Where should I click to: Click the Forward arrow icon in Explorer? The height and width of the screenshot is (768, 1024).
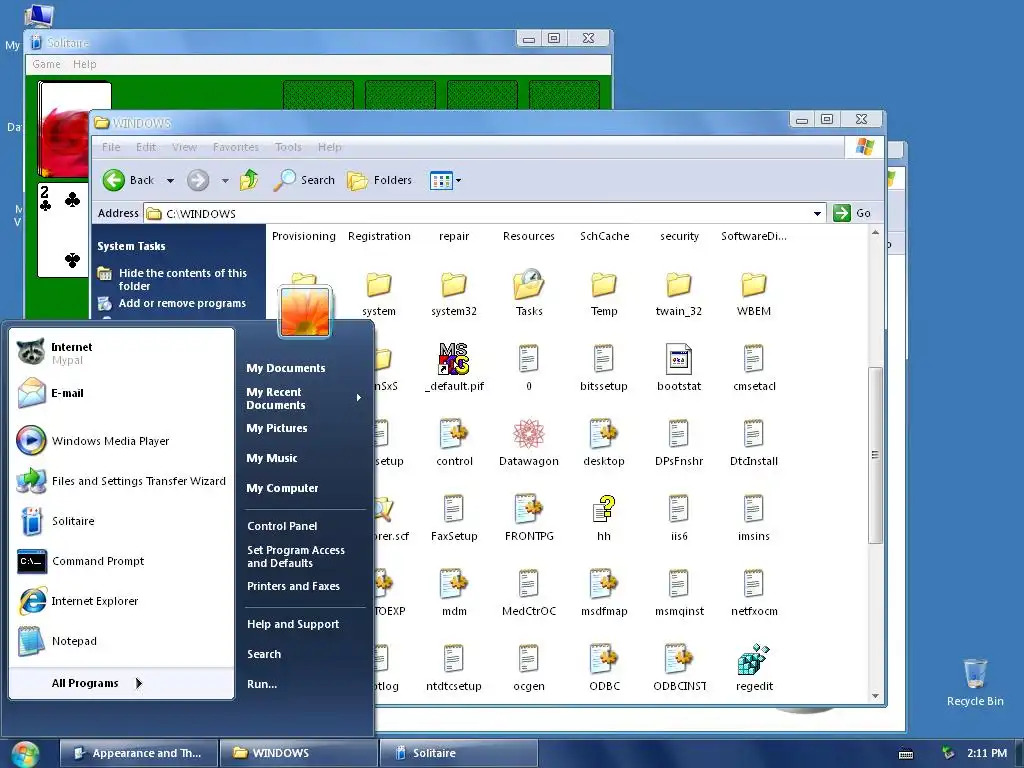(x=198, y=180)
